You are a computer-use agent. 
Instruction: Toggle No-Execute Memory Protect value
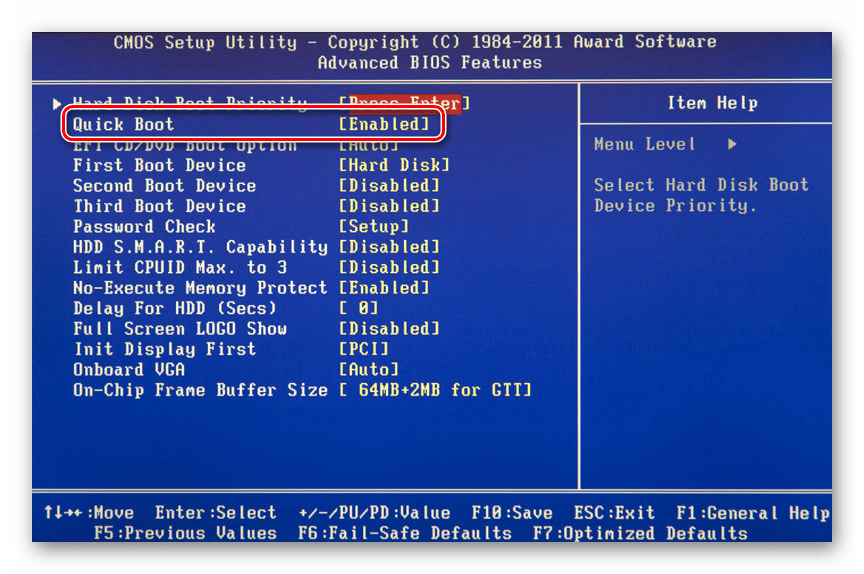tap(384, 288)
